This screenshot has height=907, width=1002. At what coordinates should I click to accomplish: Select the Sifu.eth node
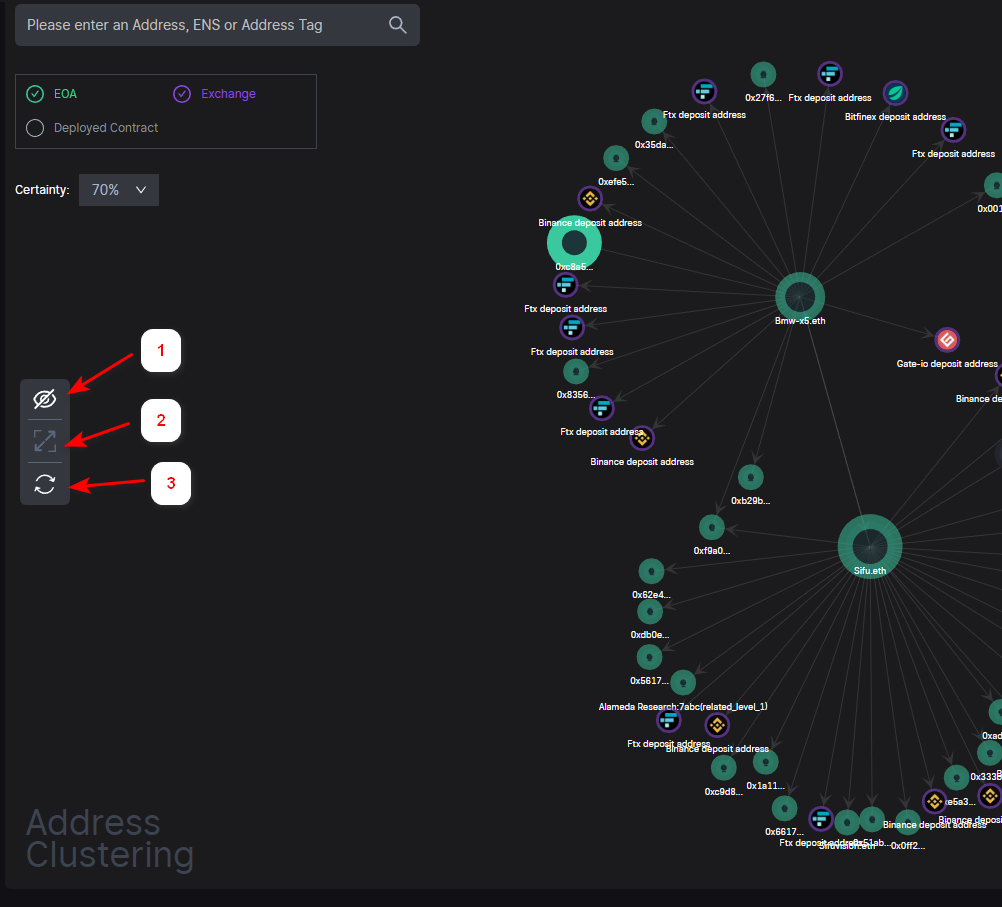pyautogui.click(x=870, y=546)
